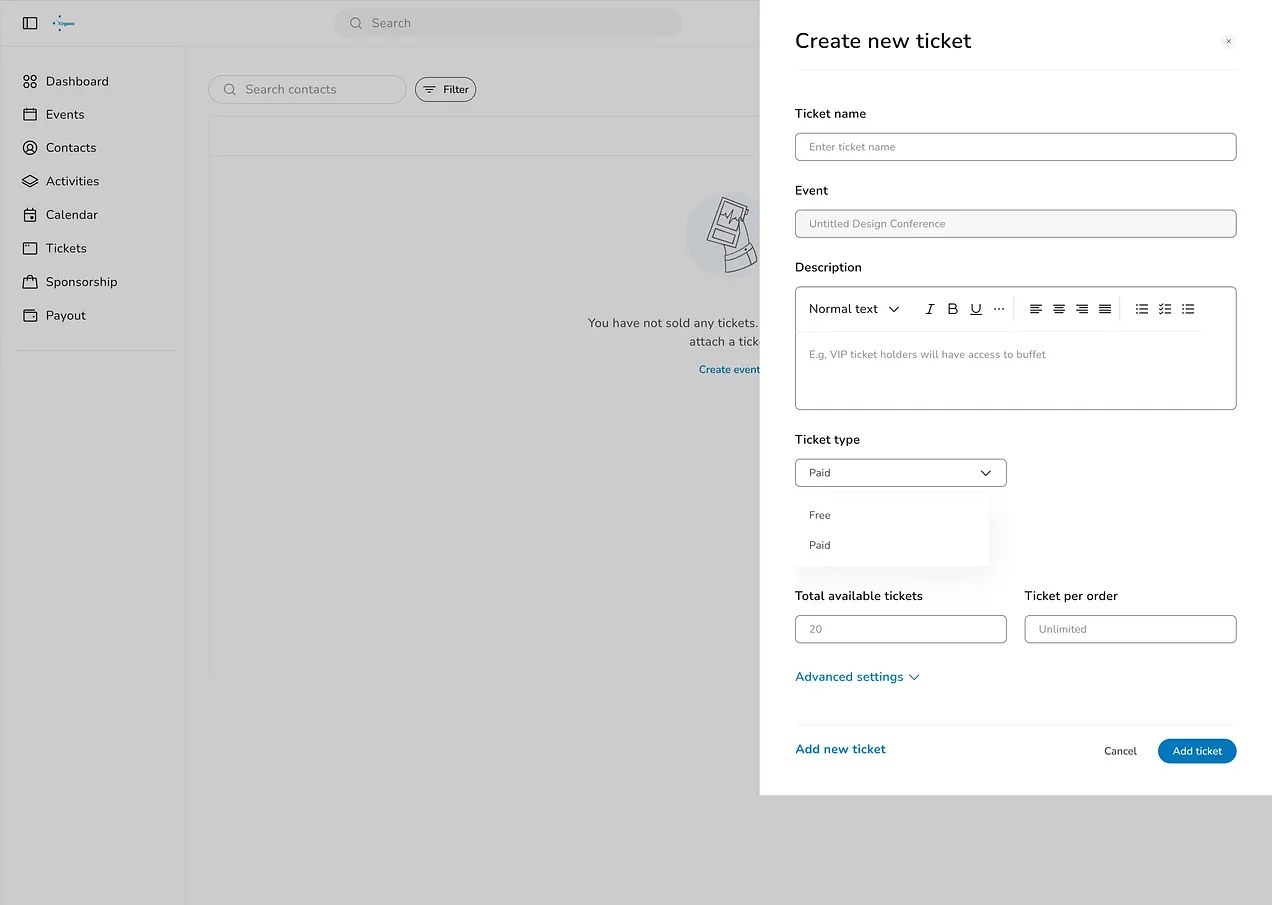Open the Ticket type Paid dropdown
This screenshot has height=905, width=1272.
[x=900, y=473]
